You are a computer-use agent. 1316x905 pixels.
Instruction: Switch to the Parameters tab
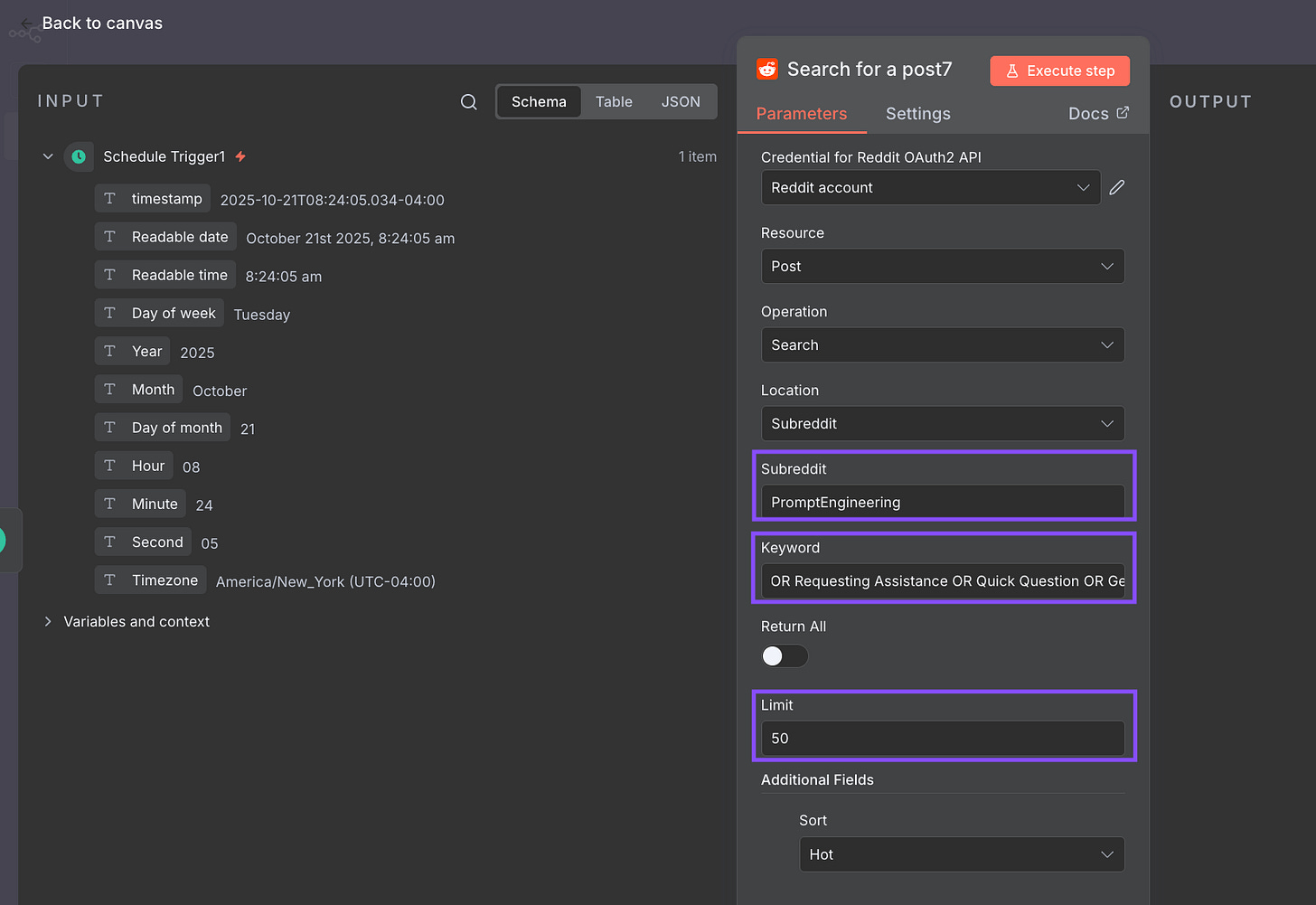(x=802, y=114)
